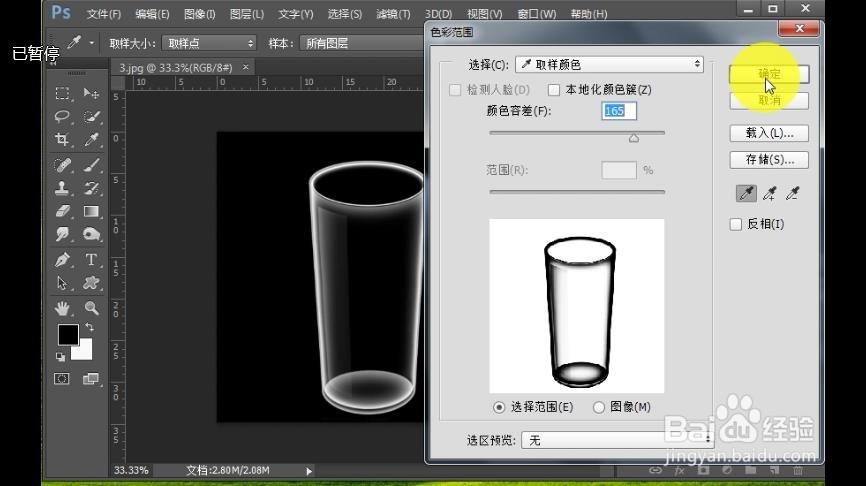Open the tool preset picker arrow

tap(92, 43)
